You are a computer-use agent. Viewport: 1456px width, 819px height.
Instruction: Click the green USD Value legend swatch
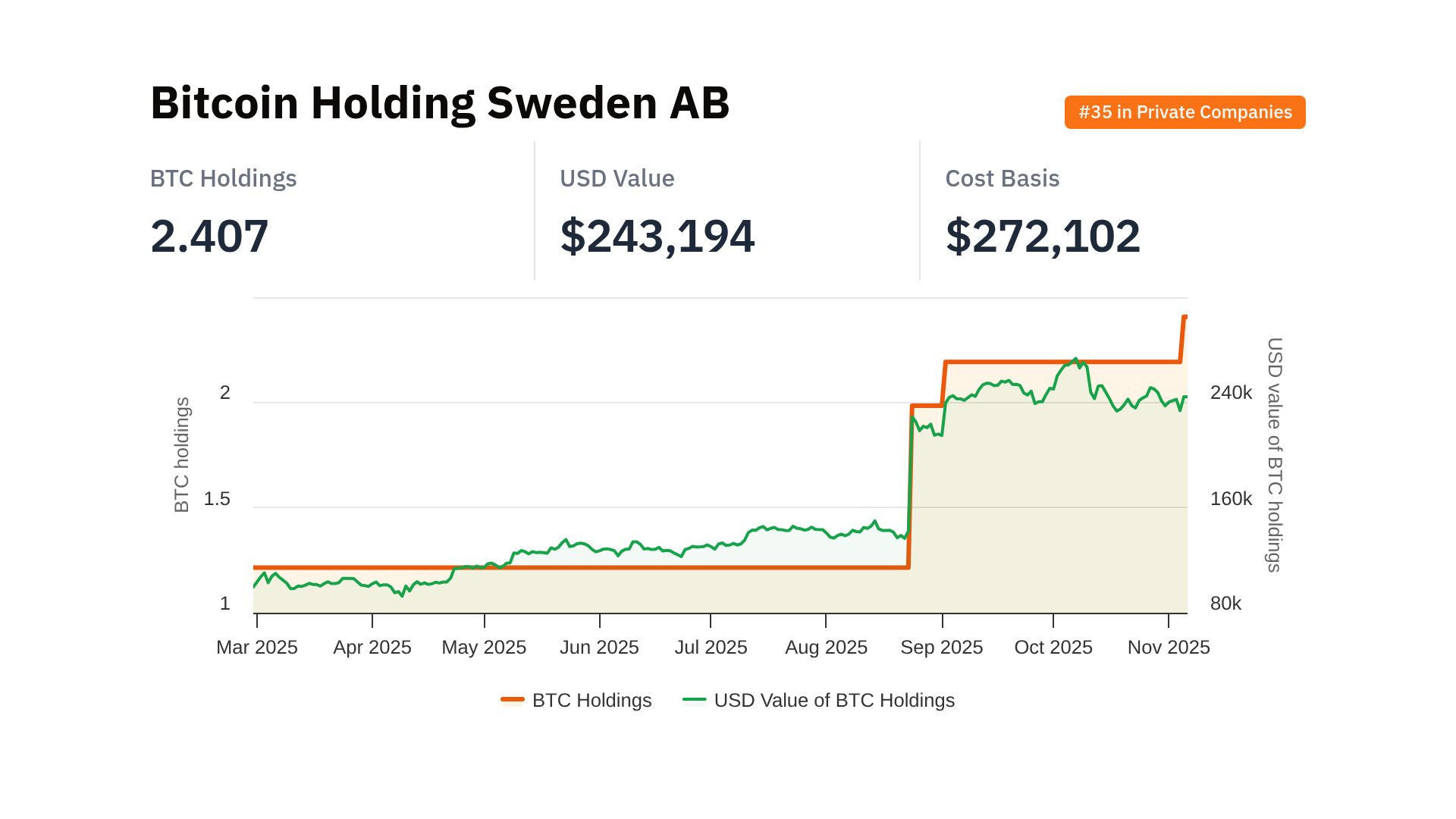point(694,699)
